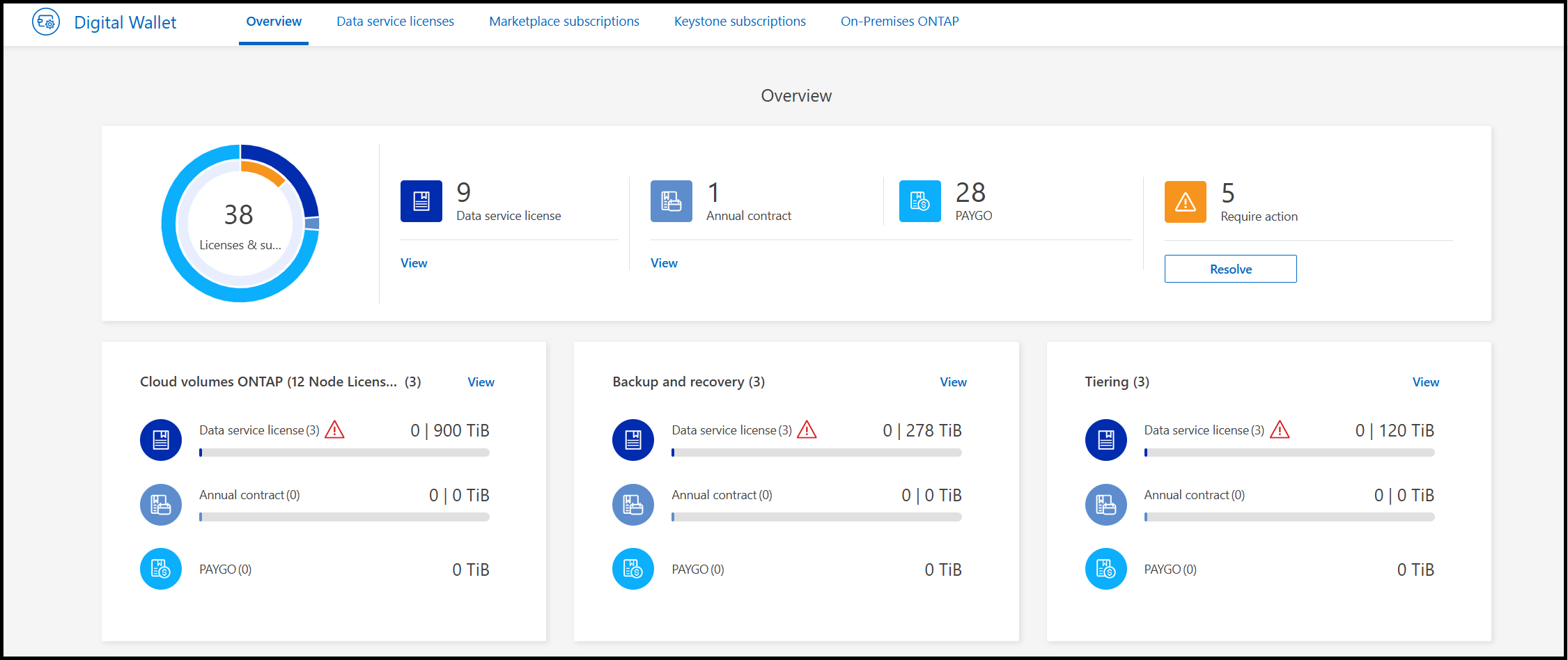Click the 120 TiB capacity progress bar
1568x660 pixels.
(x=1289, y=453)
